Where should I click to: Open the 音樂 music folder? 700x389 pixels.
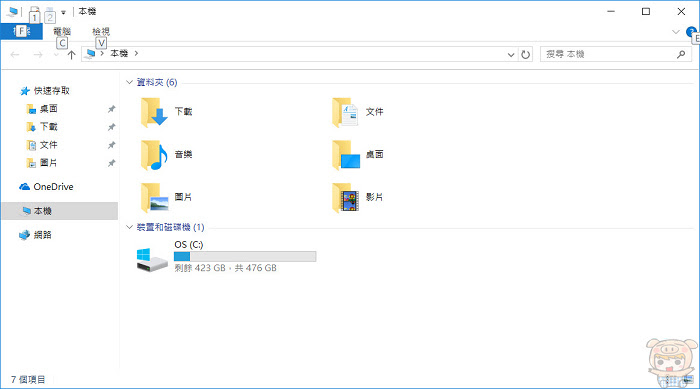pos(154,155)
